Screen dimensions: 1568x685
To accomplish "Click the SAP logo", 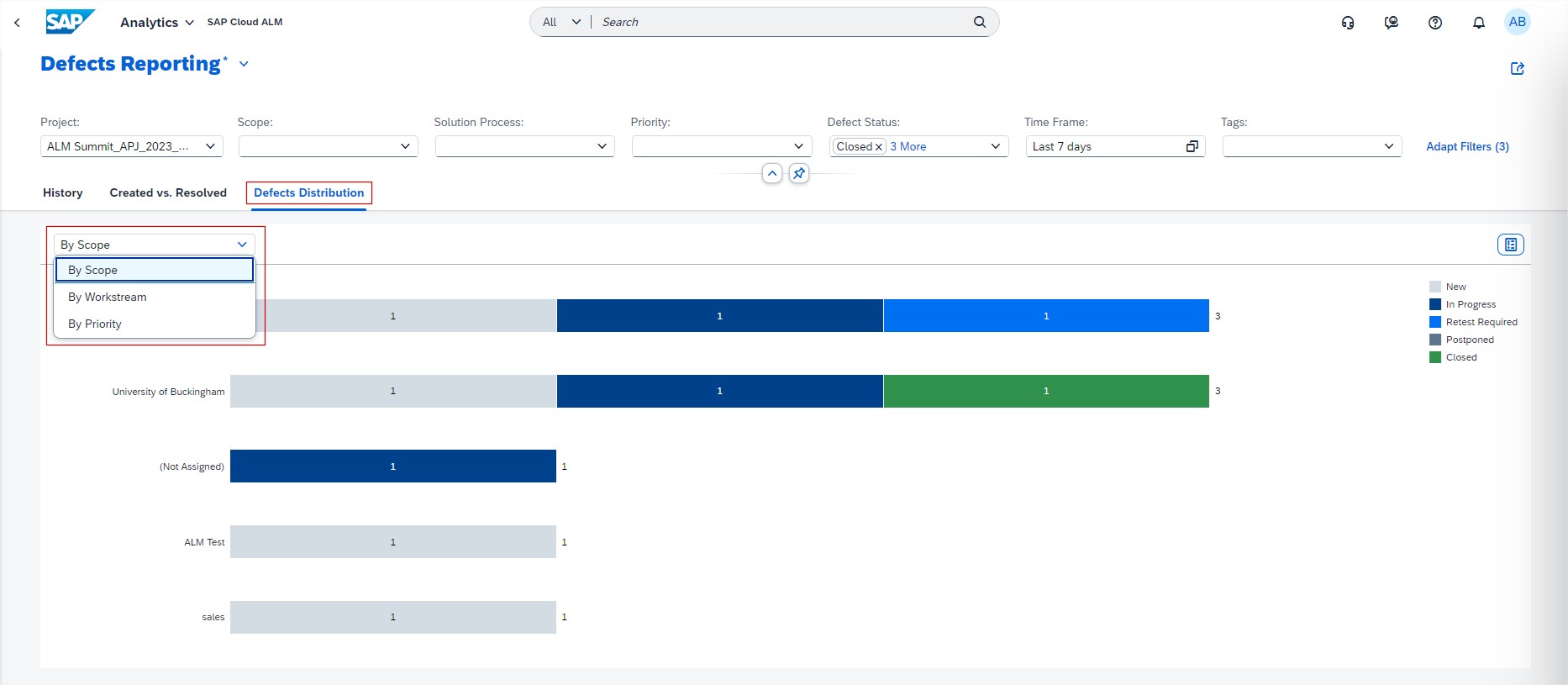I will [70, 22].
